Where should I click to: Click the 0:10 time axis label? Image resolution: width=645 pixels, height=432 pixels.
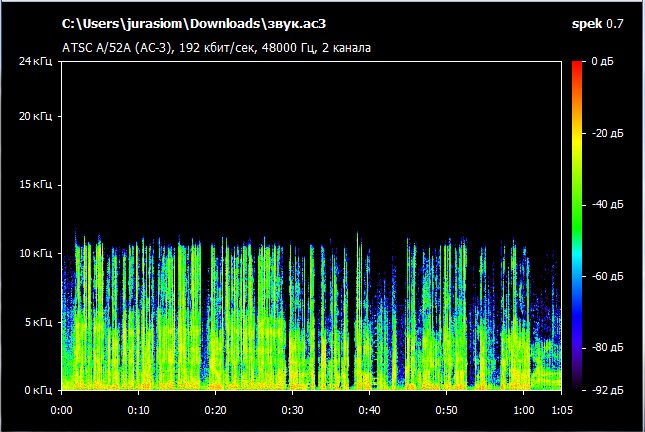pos(138,410)
